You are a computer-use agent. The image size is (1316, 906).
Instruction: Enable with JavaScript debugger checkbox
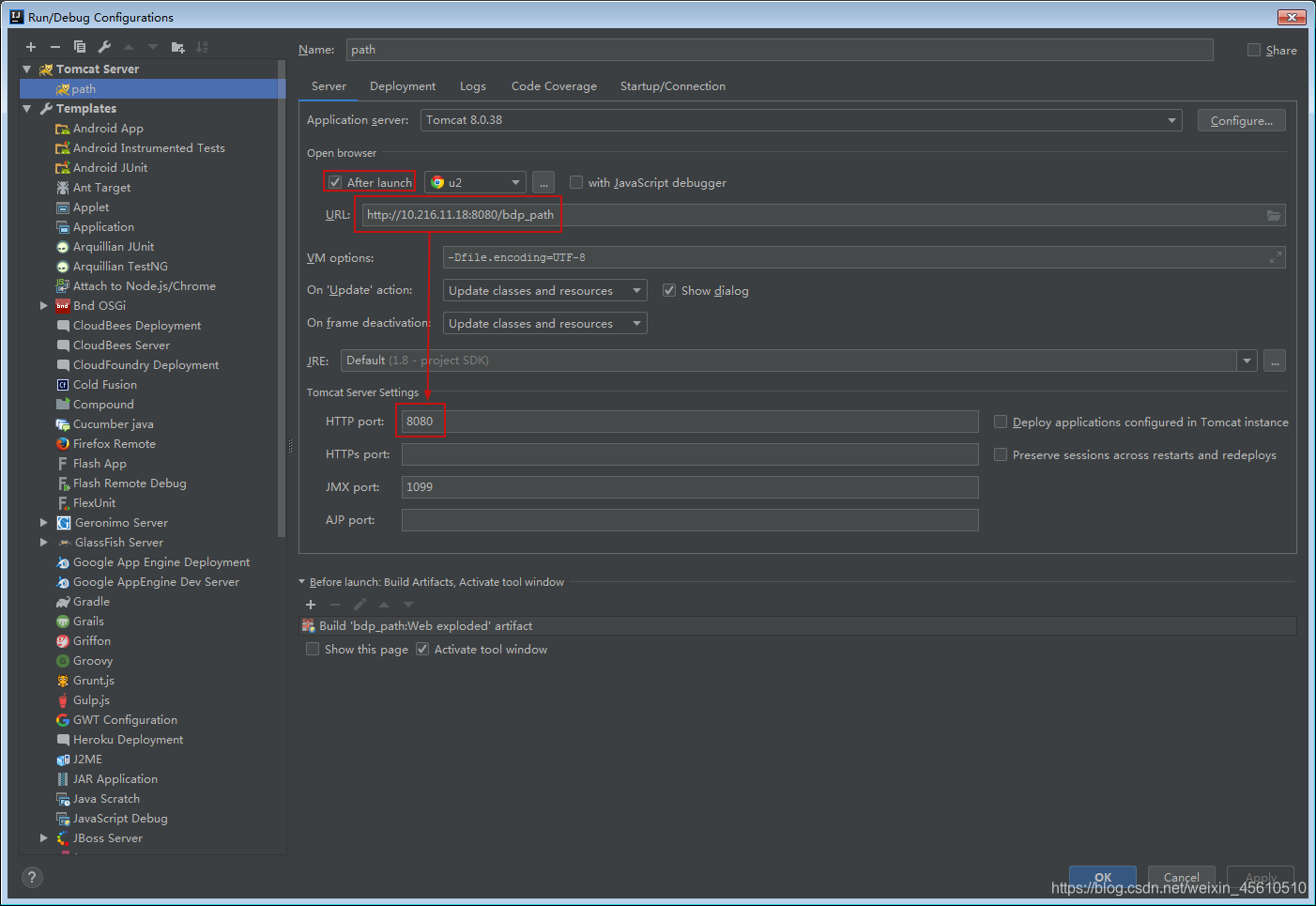(x=576, y=182)
